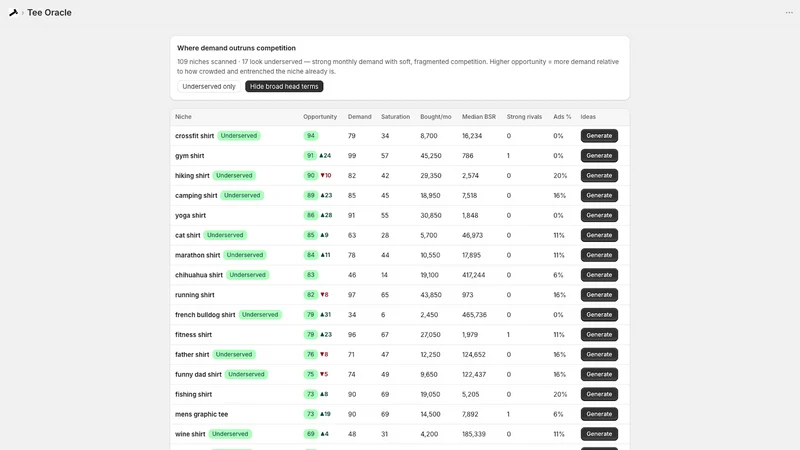Click the Ideas column header
Screen dimensions: 800x450
coord(588,117)
